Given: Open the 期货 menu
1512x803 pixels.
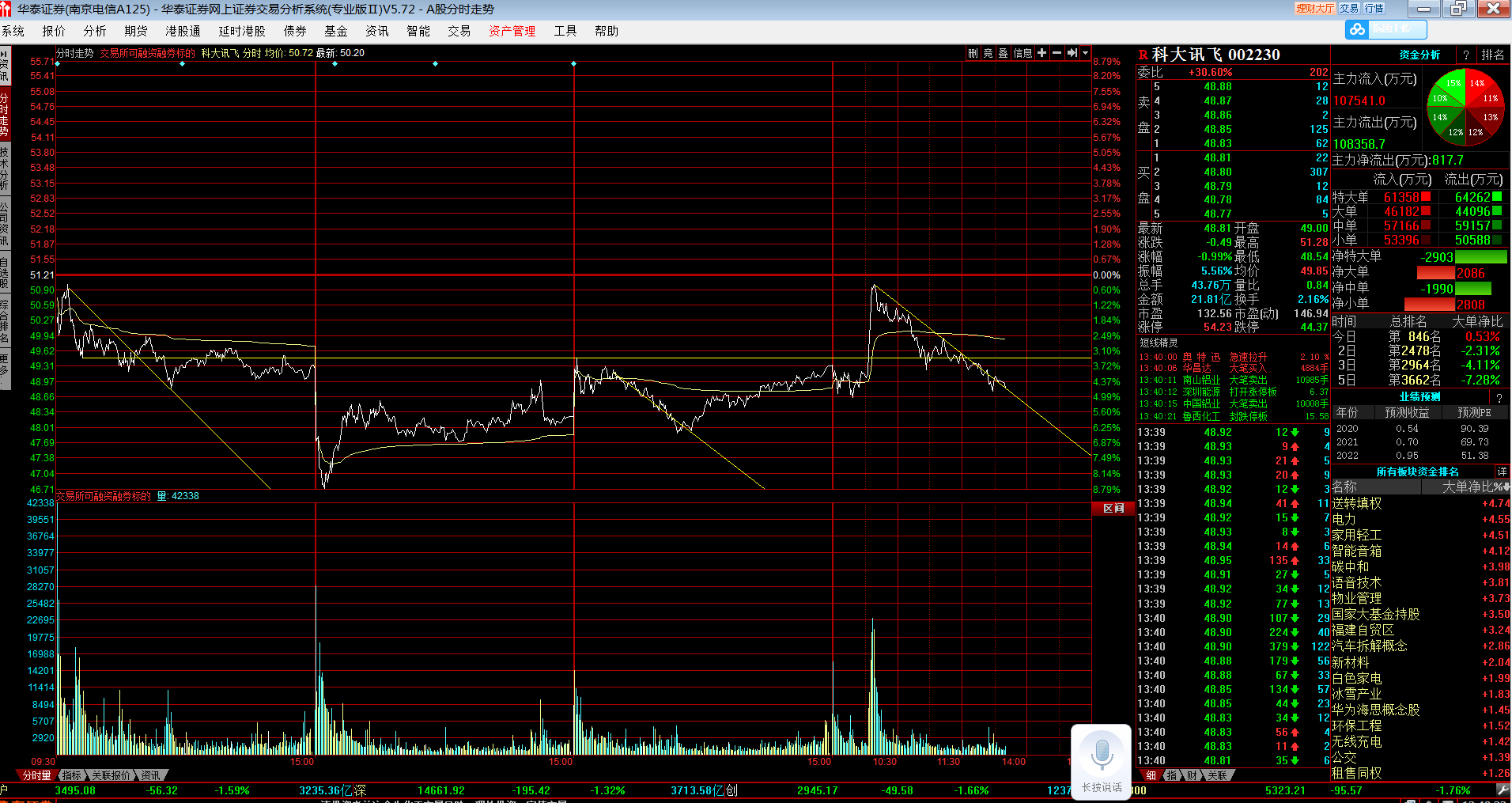Looking at the screenshot, I should 136,31.
